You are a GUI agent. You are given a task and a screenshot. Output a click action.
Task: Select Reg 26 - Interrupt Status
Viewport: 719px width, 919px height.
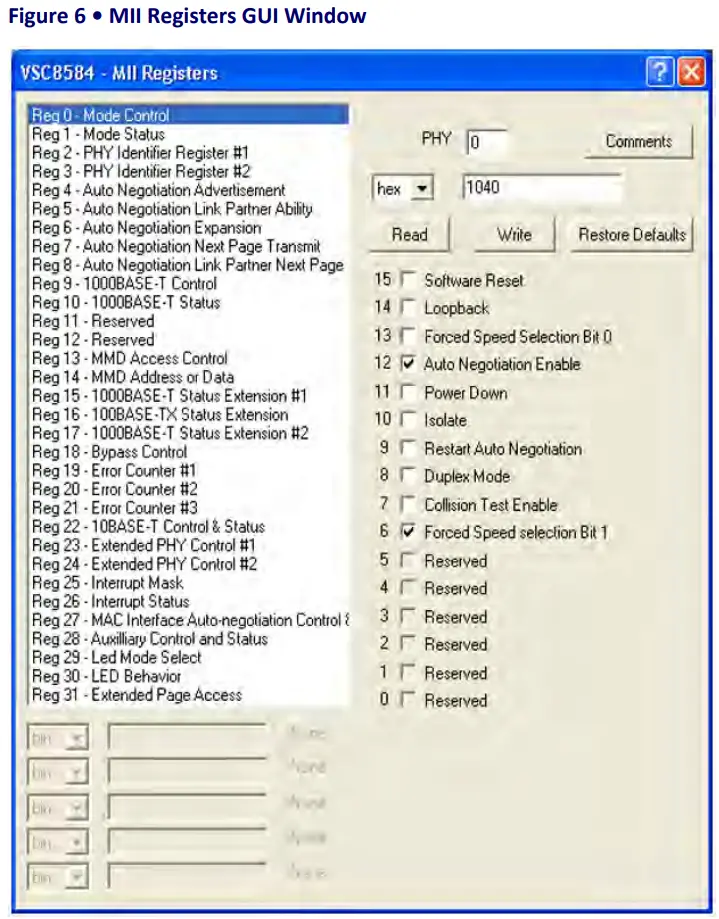(x=189, y=601)
